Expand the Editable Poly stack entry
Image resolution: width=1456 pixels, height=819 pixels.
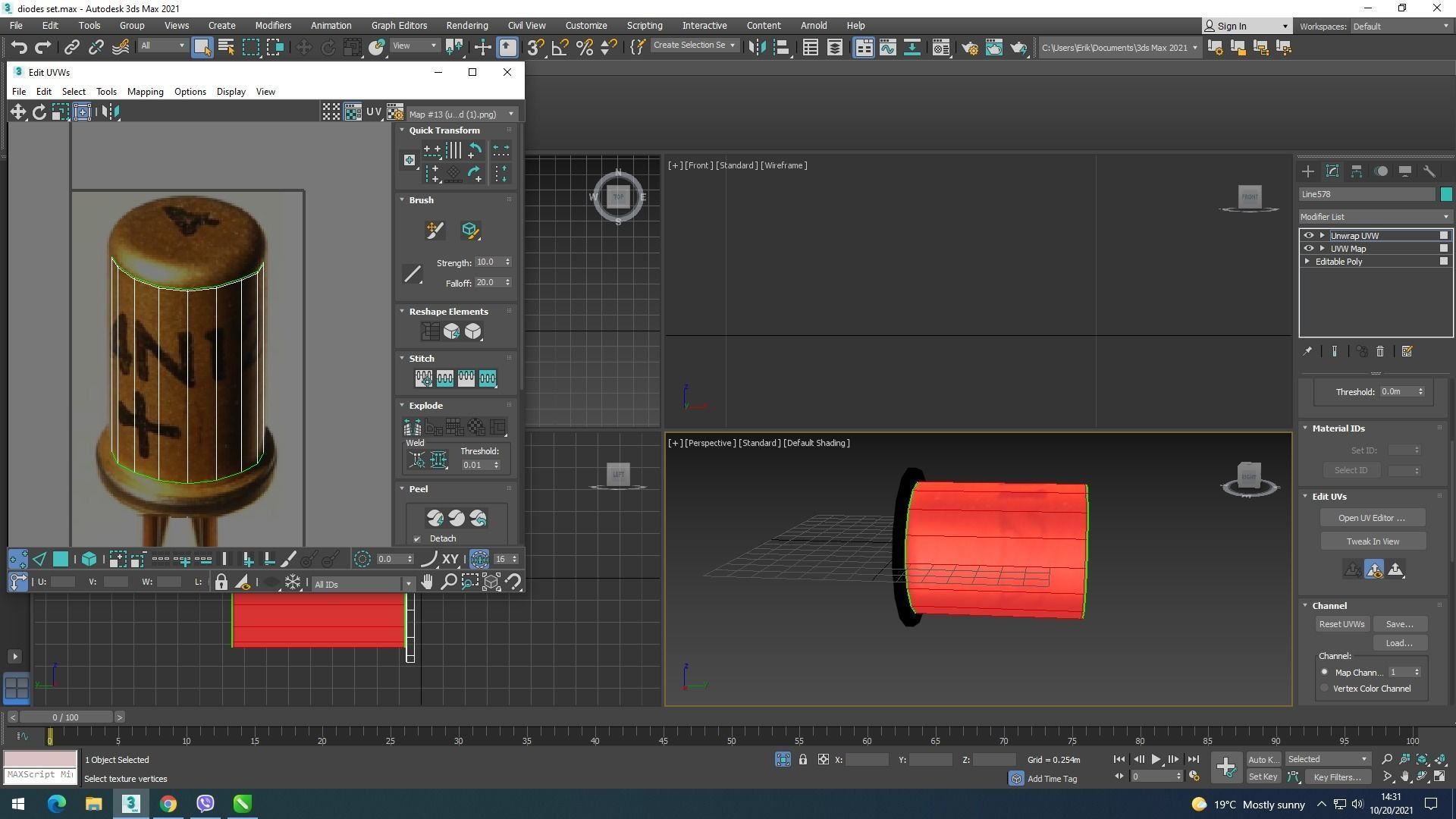click(x=1307, y=262)
